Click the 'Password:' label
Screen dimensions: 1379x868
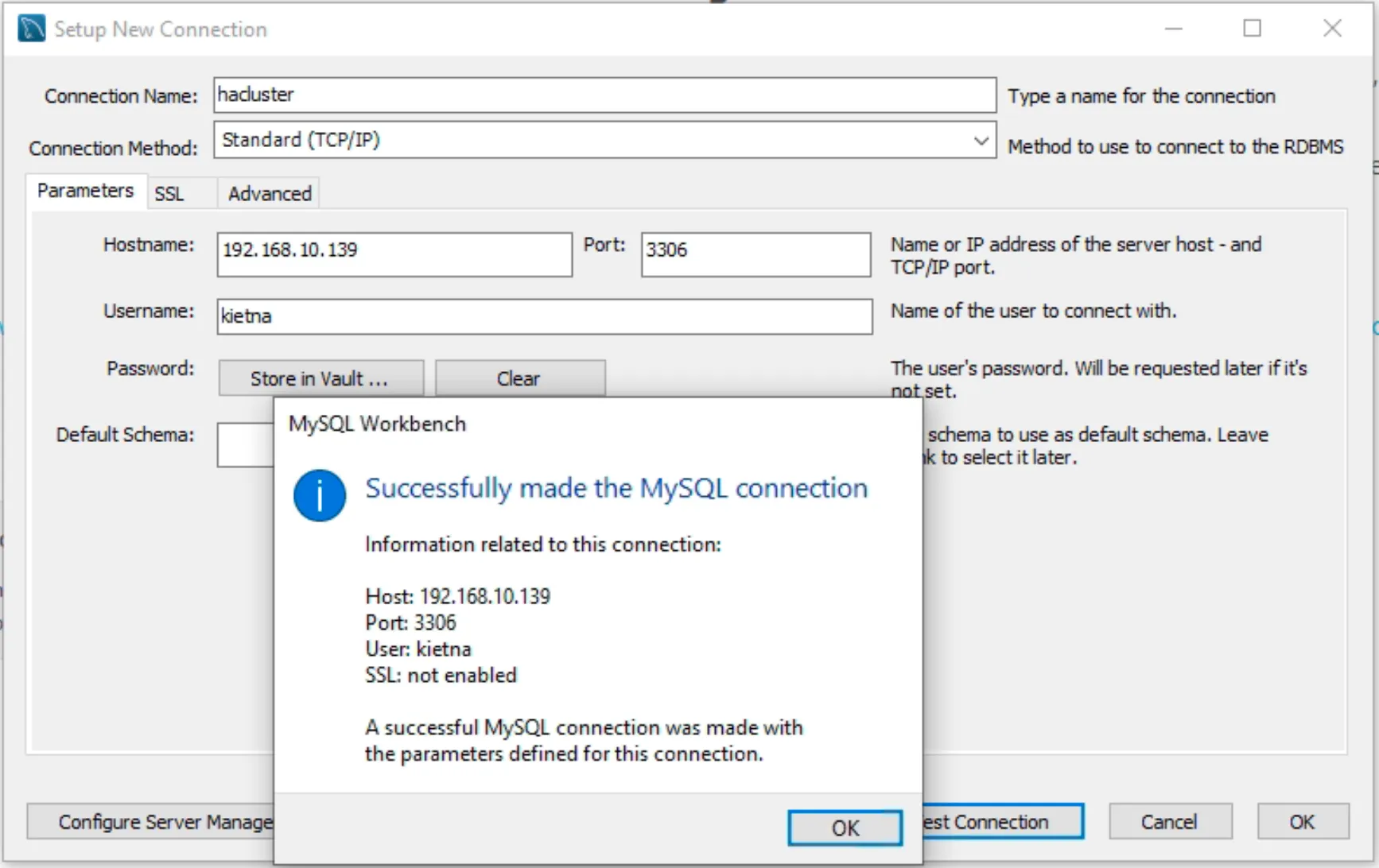tap(150, 369)
